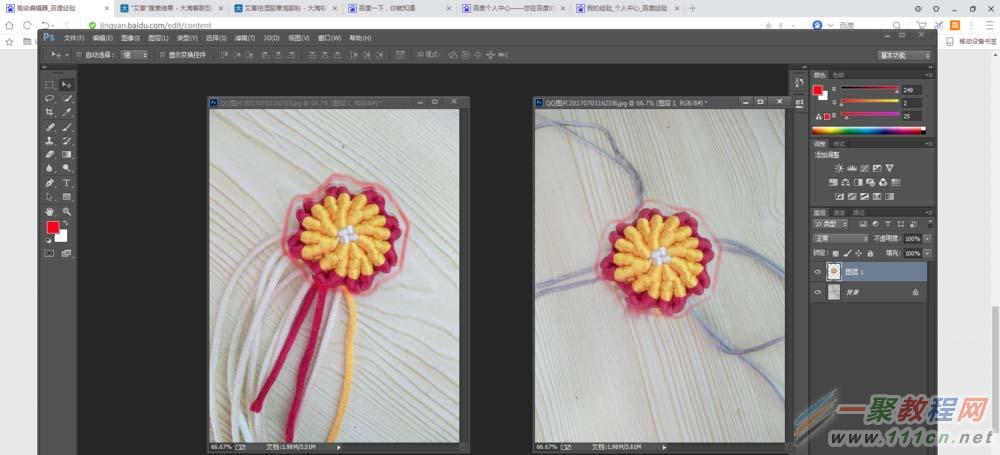Select the Lasso tool
The height and width of the screenshot is (455, 1000).
[x=50, y=98]
